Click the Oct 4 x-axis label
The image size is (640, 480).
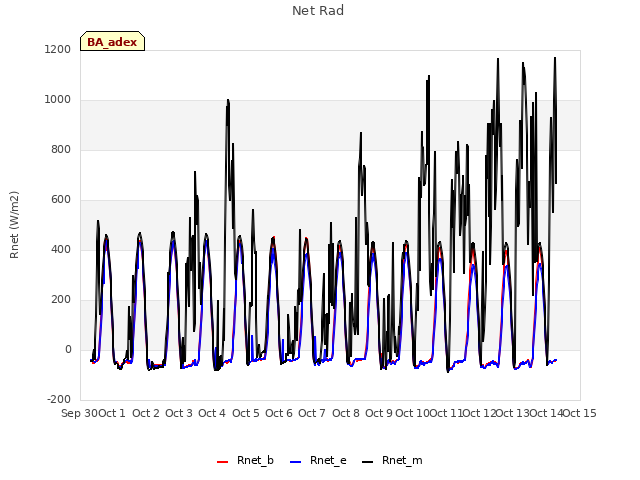pyautogui.click(x=212, y=413)
